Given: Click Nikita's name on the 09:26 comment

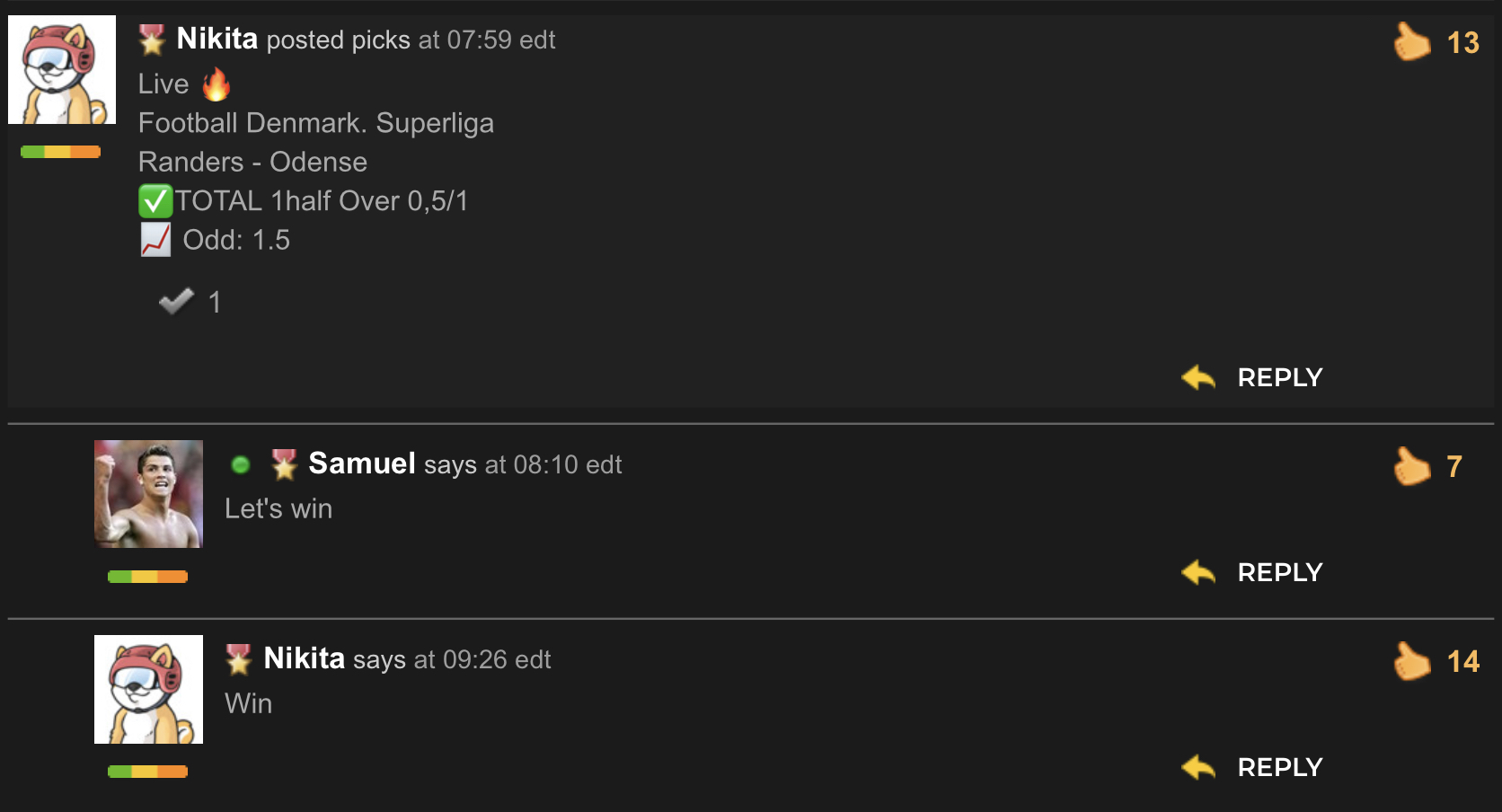Looking at the screenshot, I should click(305, 658).
